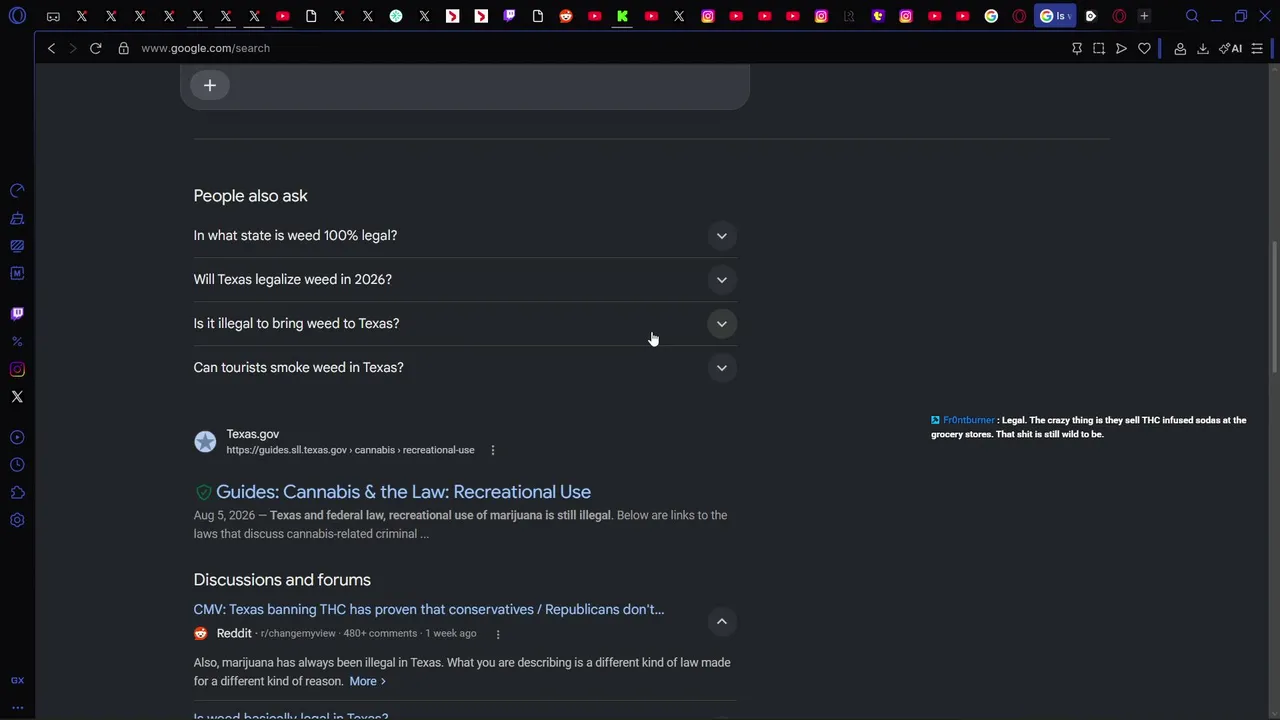Open Extensions cube icon in sidebar
1280x720 pixels.
point(17,493)
